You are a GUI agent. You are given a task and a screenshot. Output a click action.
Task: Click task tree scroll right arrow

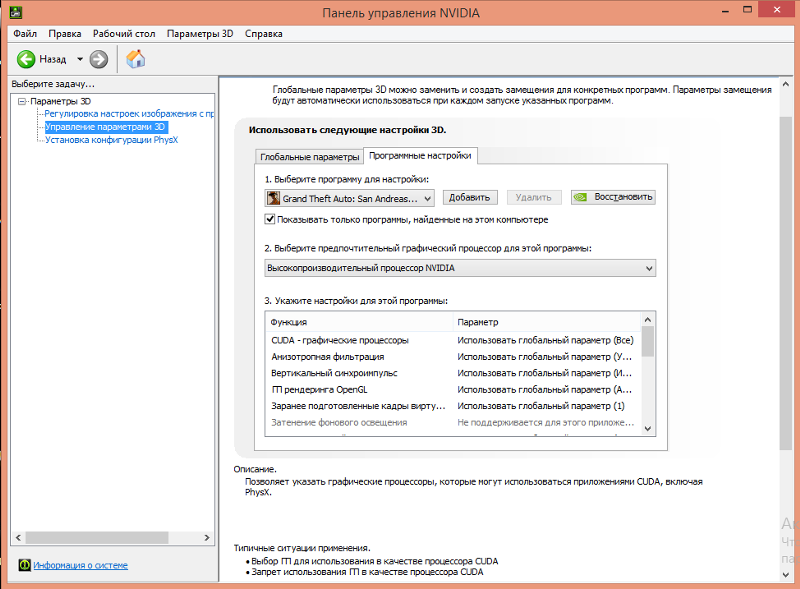(207, 537)
